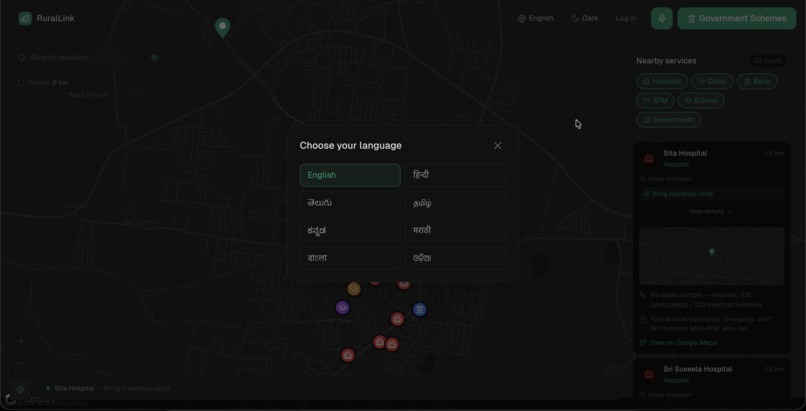Click the 1.6 km distance on Sri Suseela

tap(774, 369)
